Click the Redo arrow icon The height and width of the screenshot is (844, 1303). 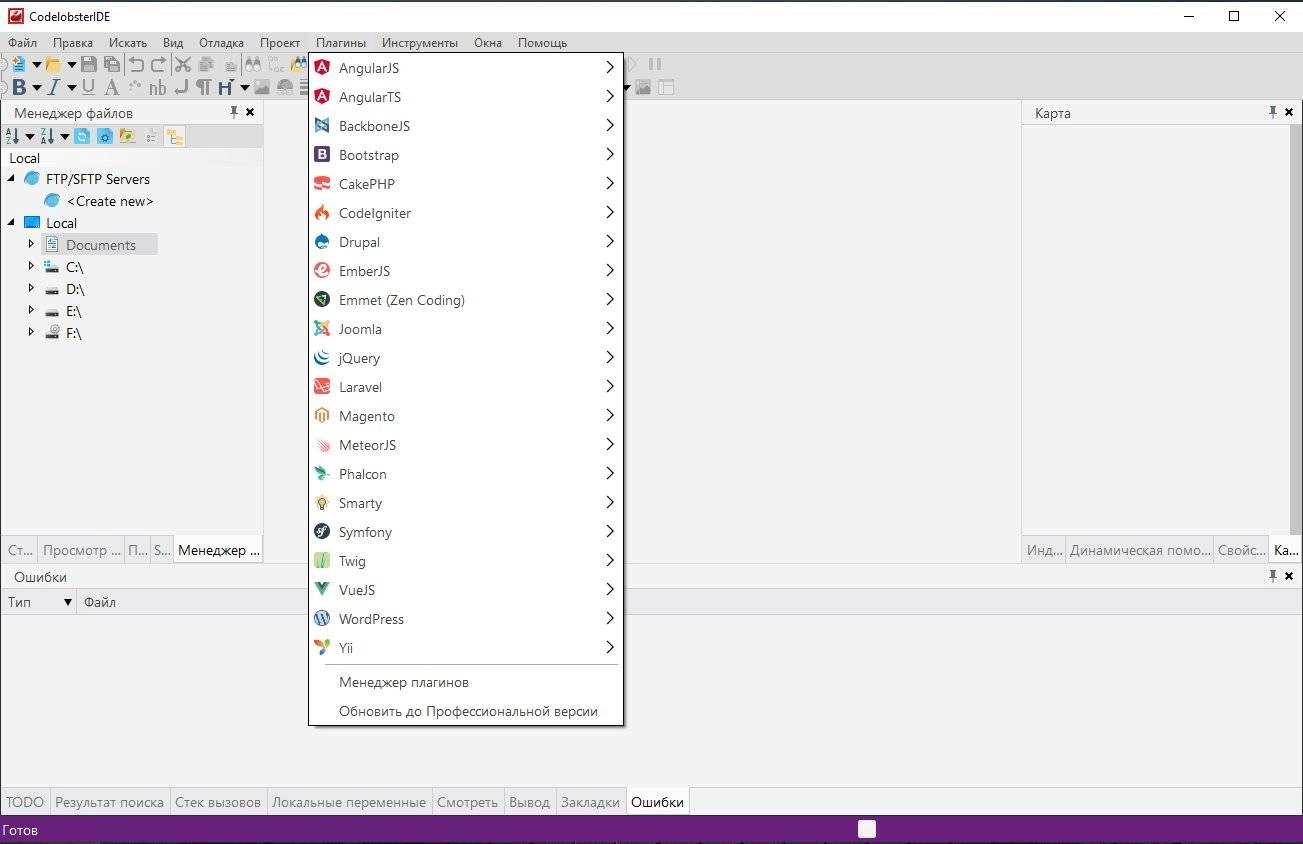click(x=158, y=64)
